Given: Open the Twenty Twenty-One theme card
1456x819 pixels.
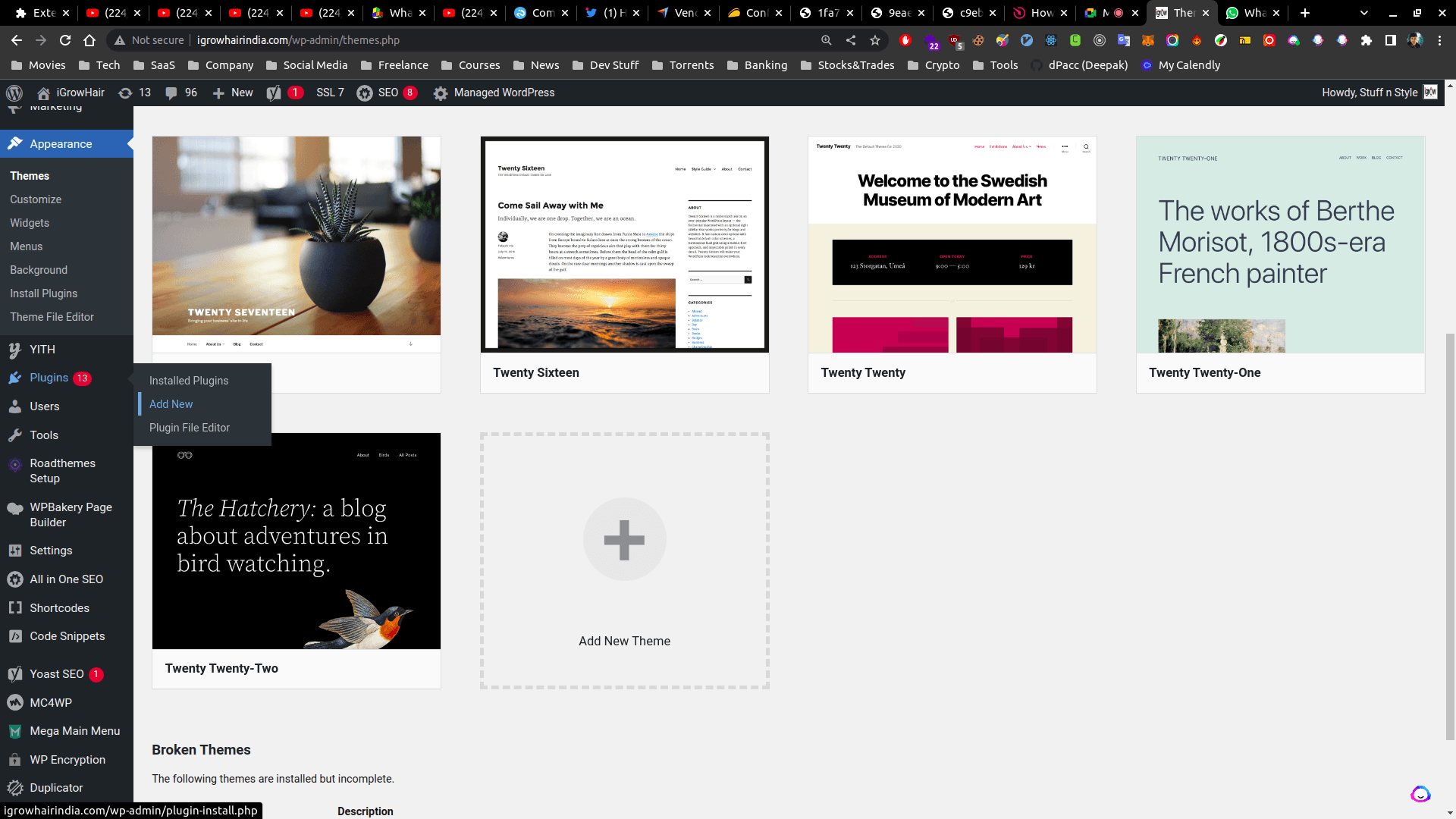Looking at the screenshot, I should [x=1279, y=264].
